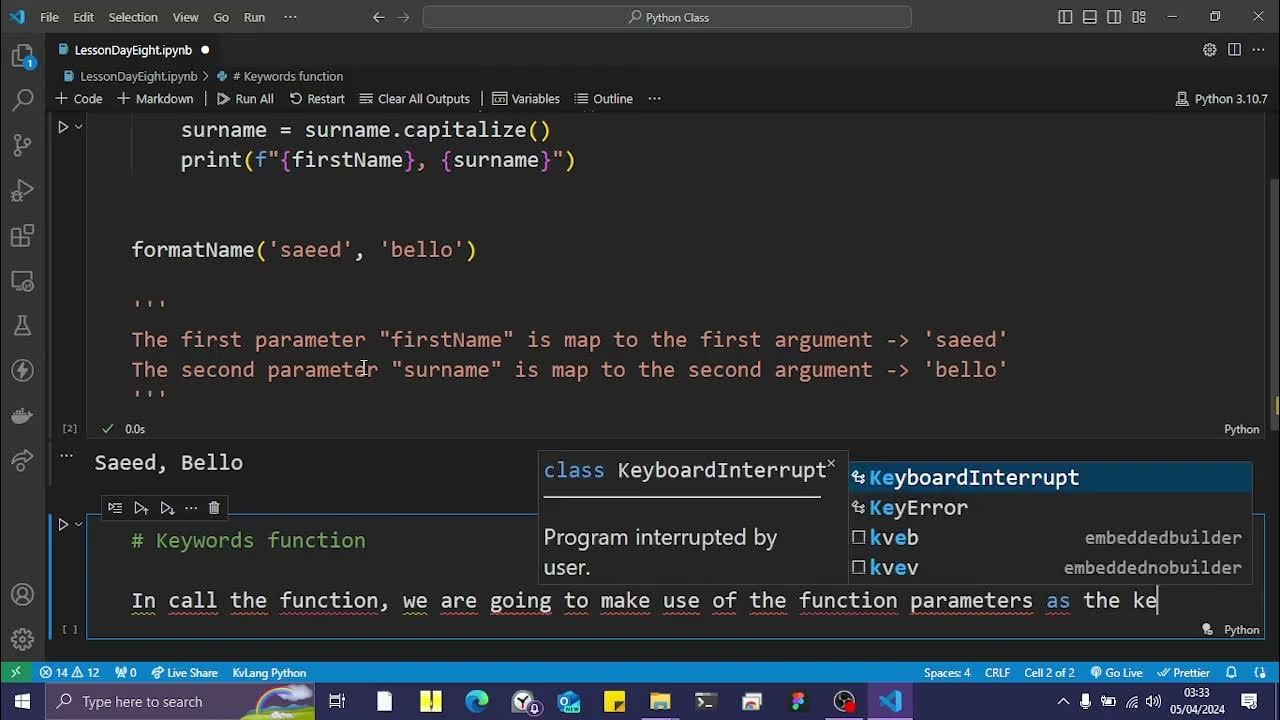Select kvev embeddednobuilder suggestion
Screen dimensions: 1280x720
pos(1049,568)
